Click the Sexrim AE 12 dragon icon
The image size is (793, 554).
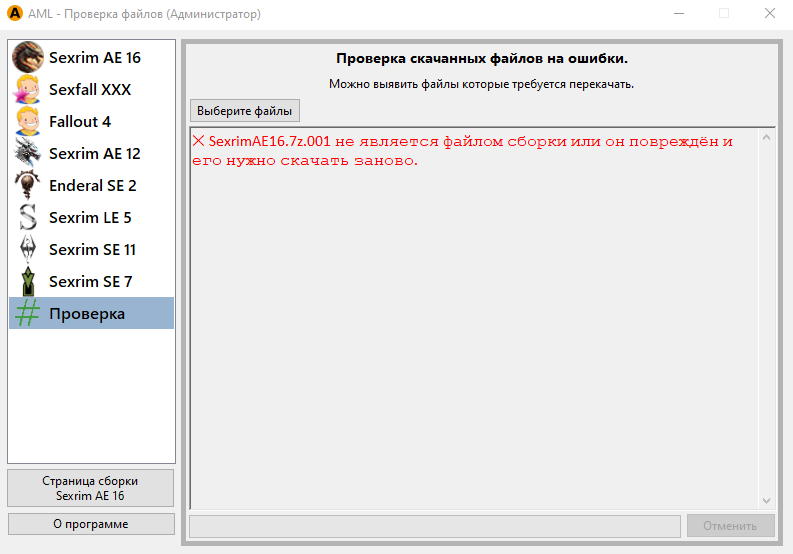(x=28, y=154)
